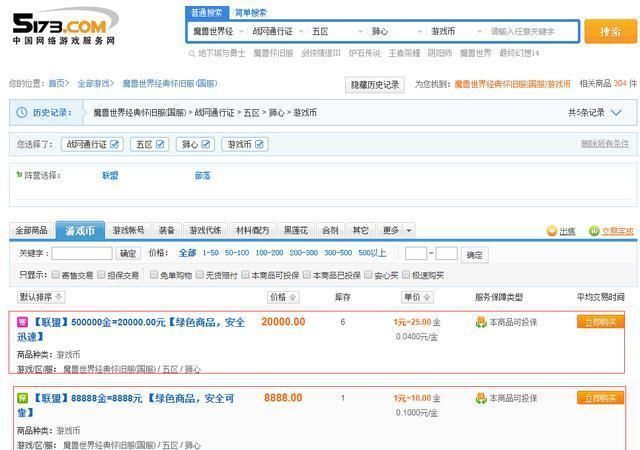Open the 合剂 tab

pyautogui.click(x=330, y=230)
